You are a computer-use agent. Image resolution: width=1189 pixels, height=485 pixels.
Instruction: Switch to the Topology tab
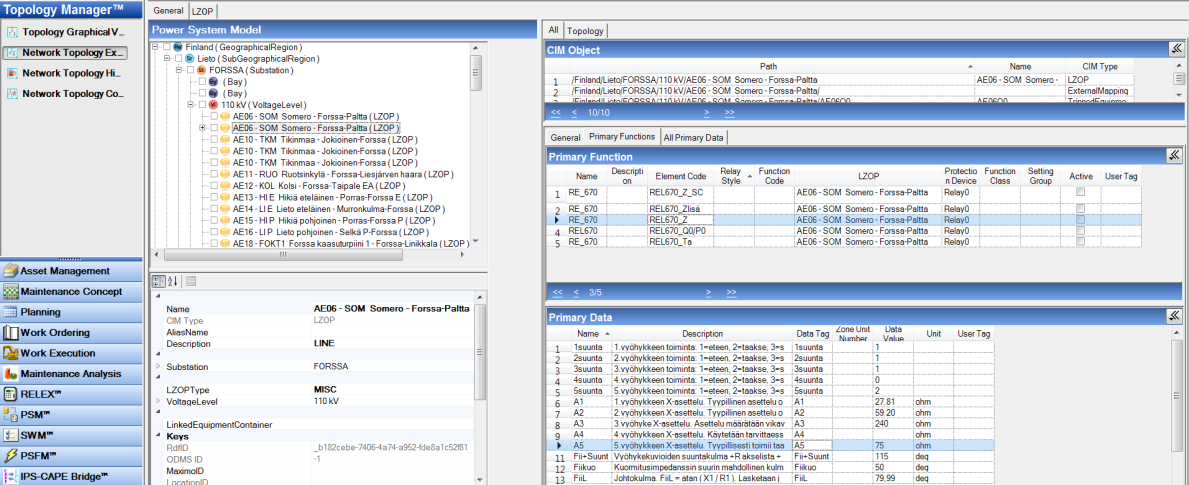tap(585, 31)
